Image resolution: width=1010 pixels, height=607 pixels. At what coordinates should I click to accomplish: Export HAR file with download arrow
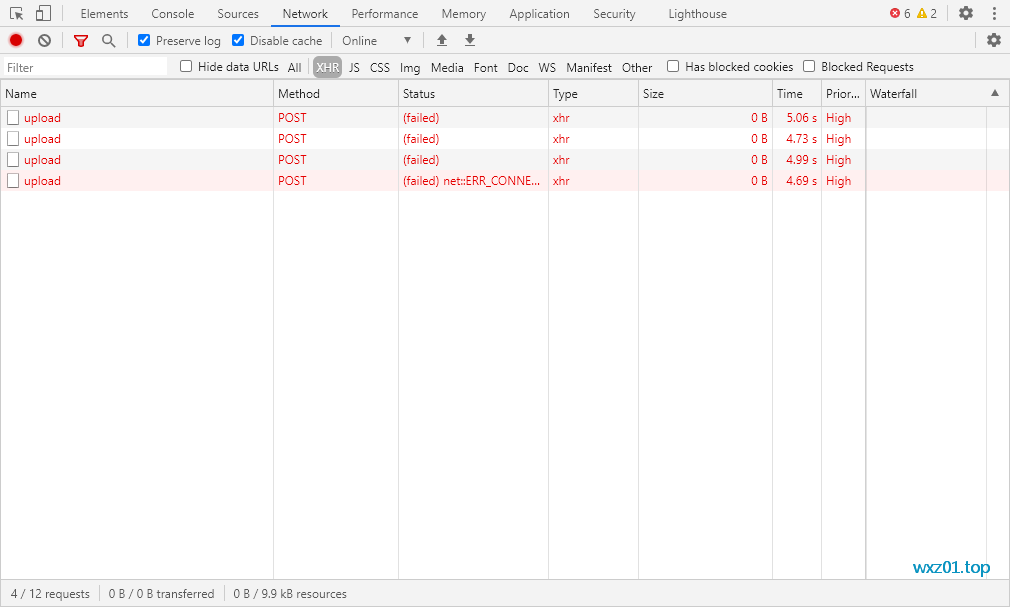470,41
